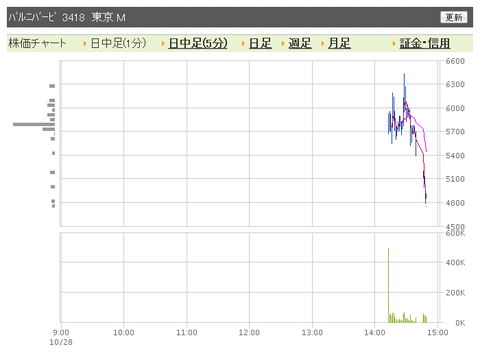480x364 pixels.
Task: Open the 証金・信用 margin page
Action: [425, 43]
